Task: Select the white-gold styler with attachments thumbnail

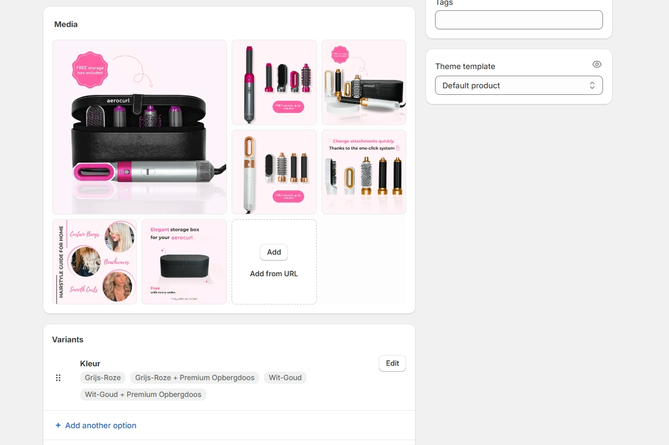Action: (274, 172)
